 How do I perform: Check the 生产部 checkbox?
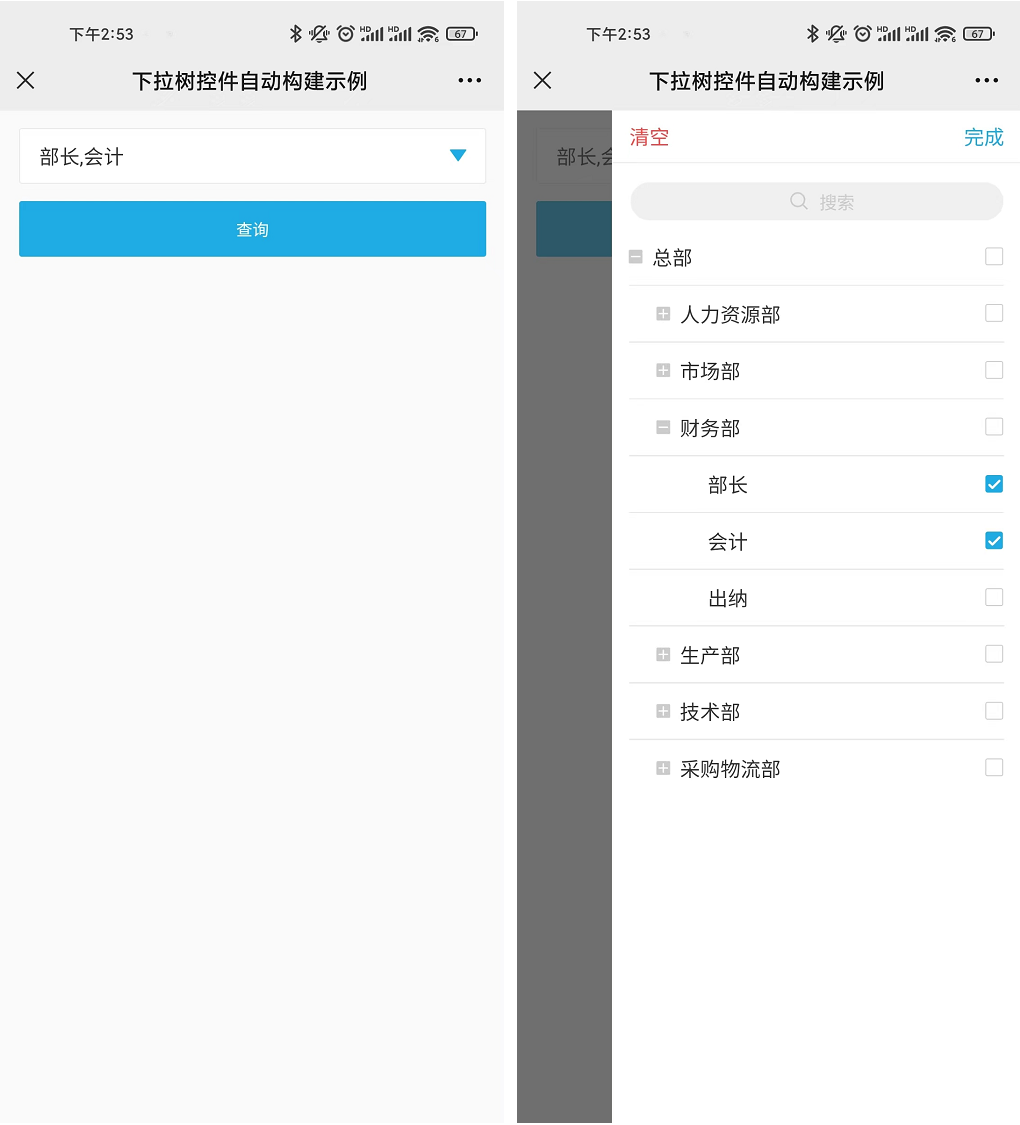click(x=993, y=654)
